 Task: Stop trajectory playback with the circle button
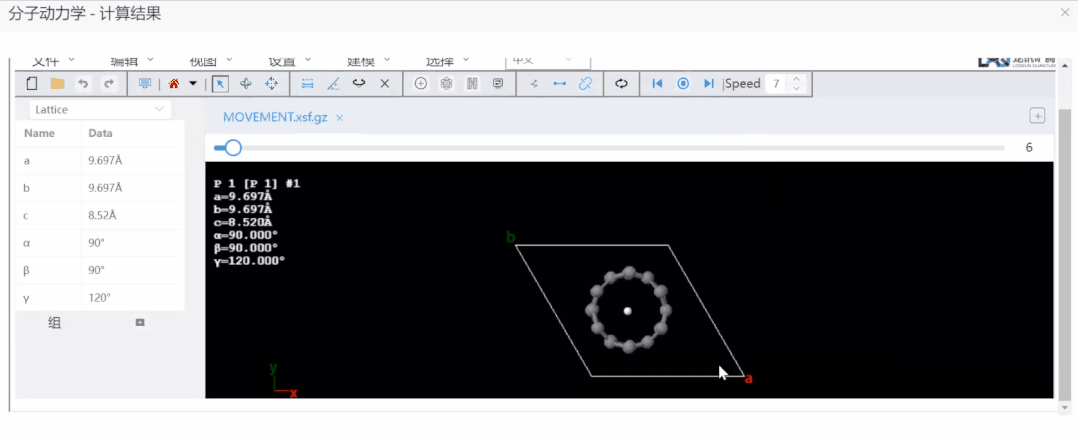pyautogui.click(x=683, y=84)
